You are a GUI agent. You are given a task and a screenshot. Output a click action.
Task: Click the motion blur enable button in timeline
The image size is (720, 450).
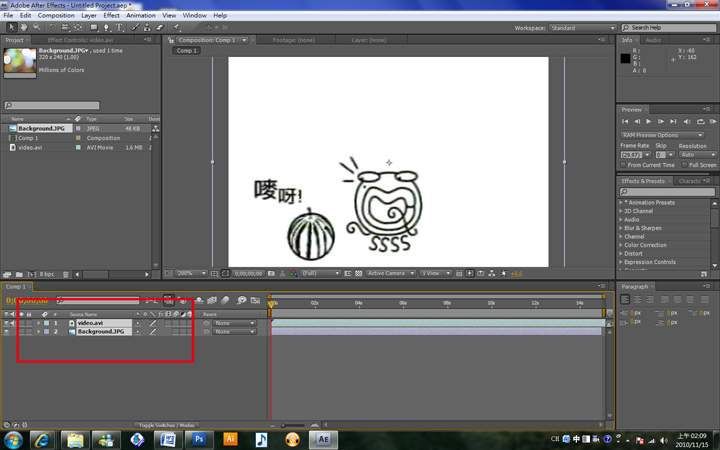point(225,300)
